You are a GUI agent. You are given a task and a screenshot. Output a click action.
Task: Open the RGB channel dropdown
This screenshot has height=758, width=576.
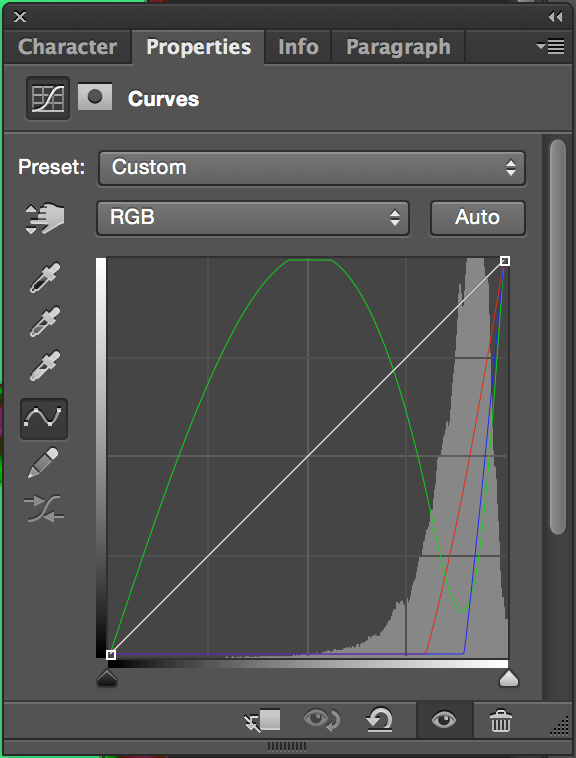(253, 218)
